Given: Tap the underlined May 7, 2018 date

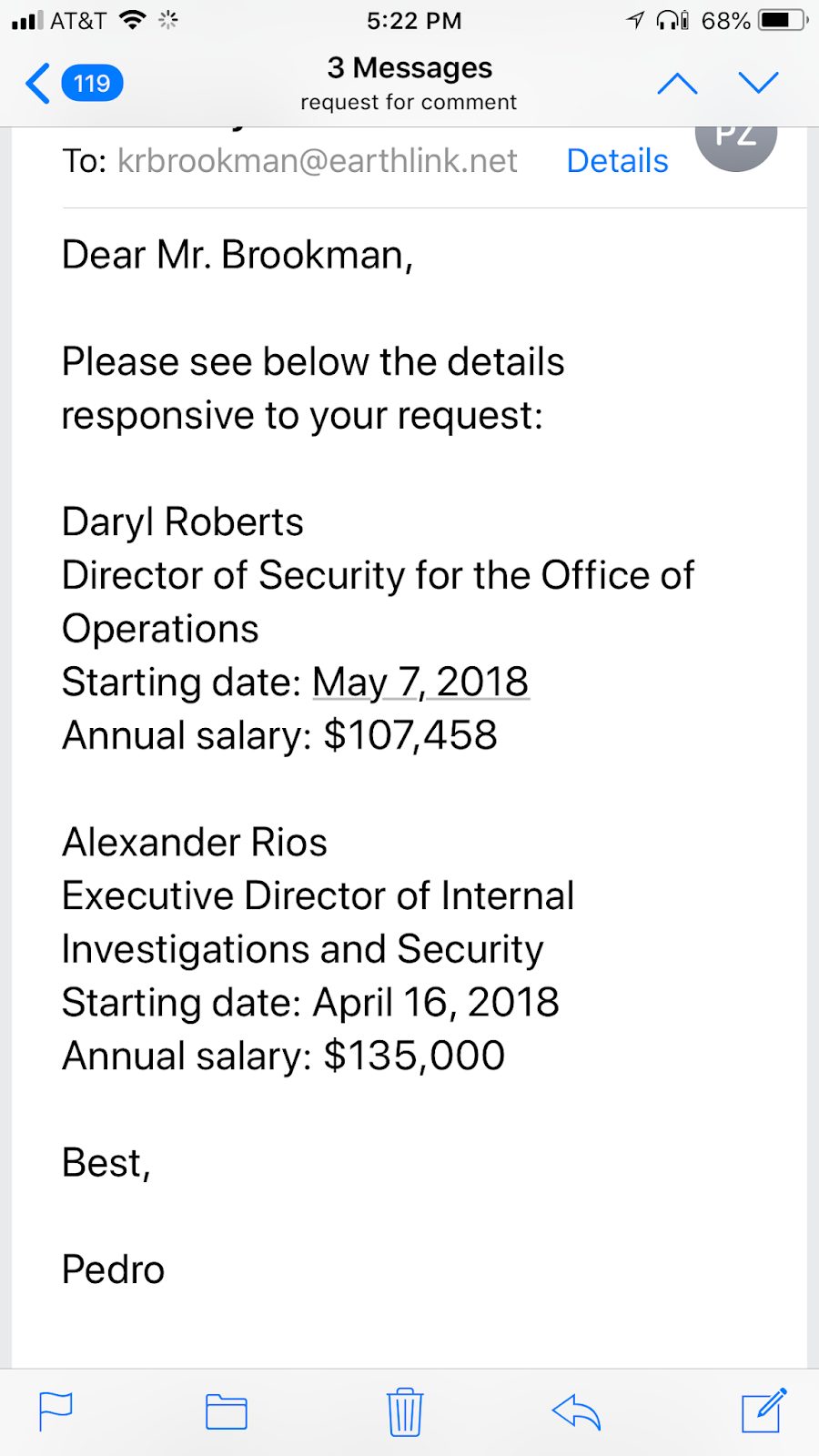Looking at the screenshot, I should click(x=420, y=682).
